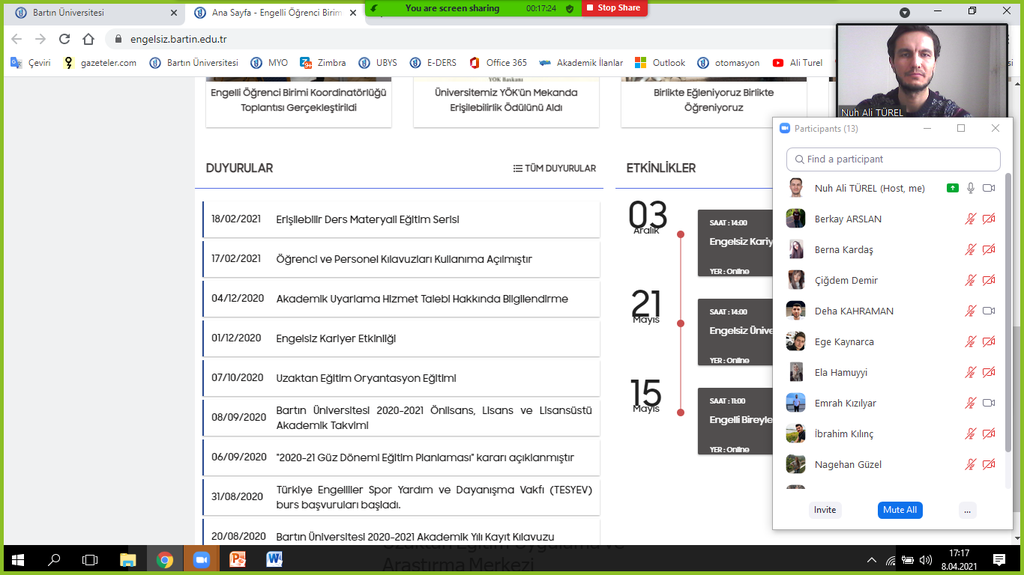Mute all participants with Mute All
The height and width of the screenshot is (575, 1024).
(899, 510)
